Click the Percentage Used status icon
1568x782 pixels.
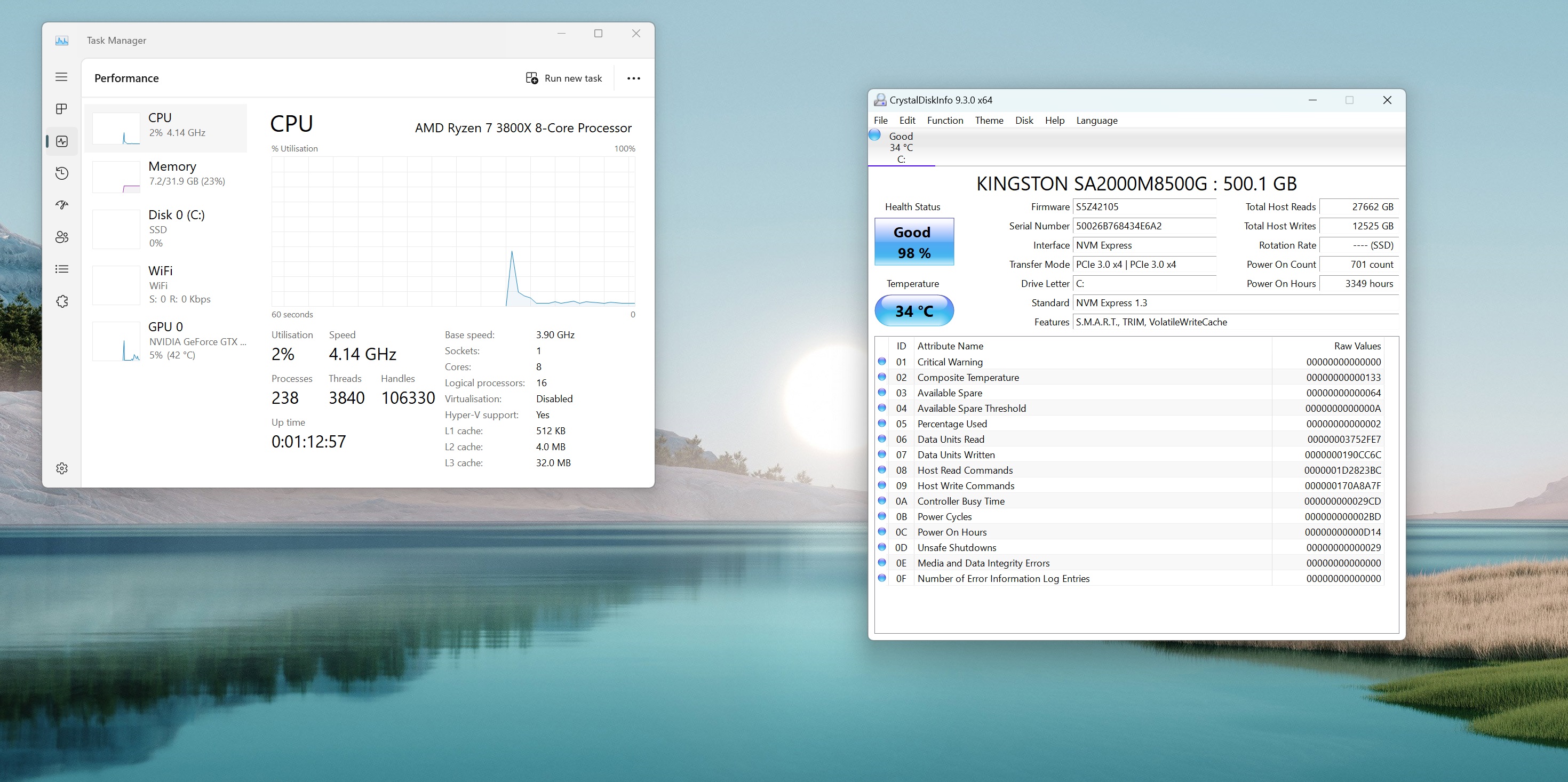[x=882, y=424]
